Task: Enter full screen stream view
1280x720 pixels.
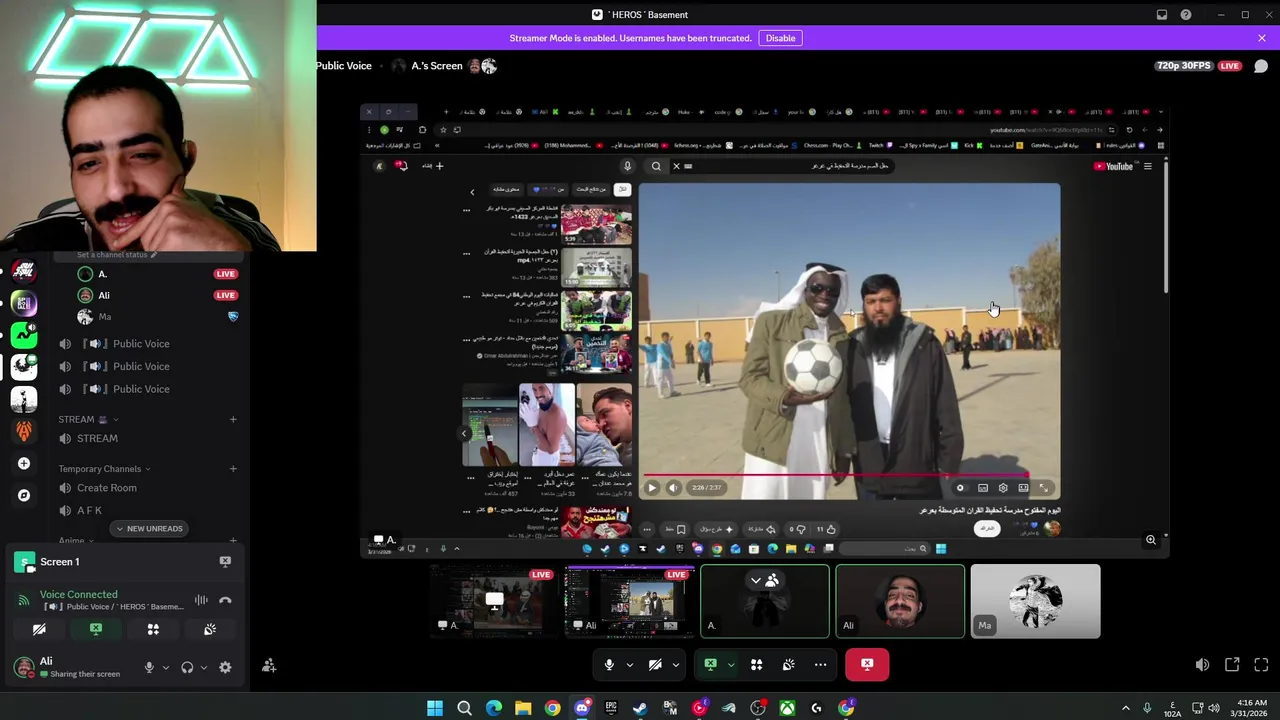Action: [1261, 664]
